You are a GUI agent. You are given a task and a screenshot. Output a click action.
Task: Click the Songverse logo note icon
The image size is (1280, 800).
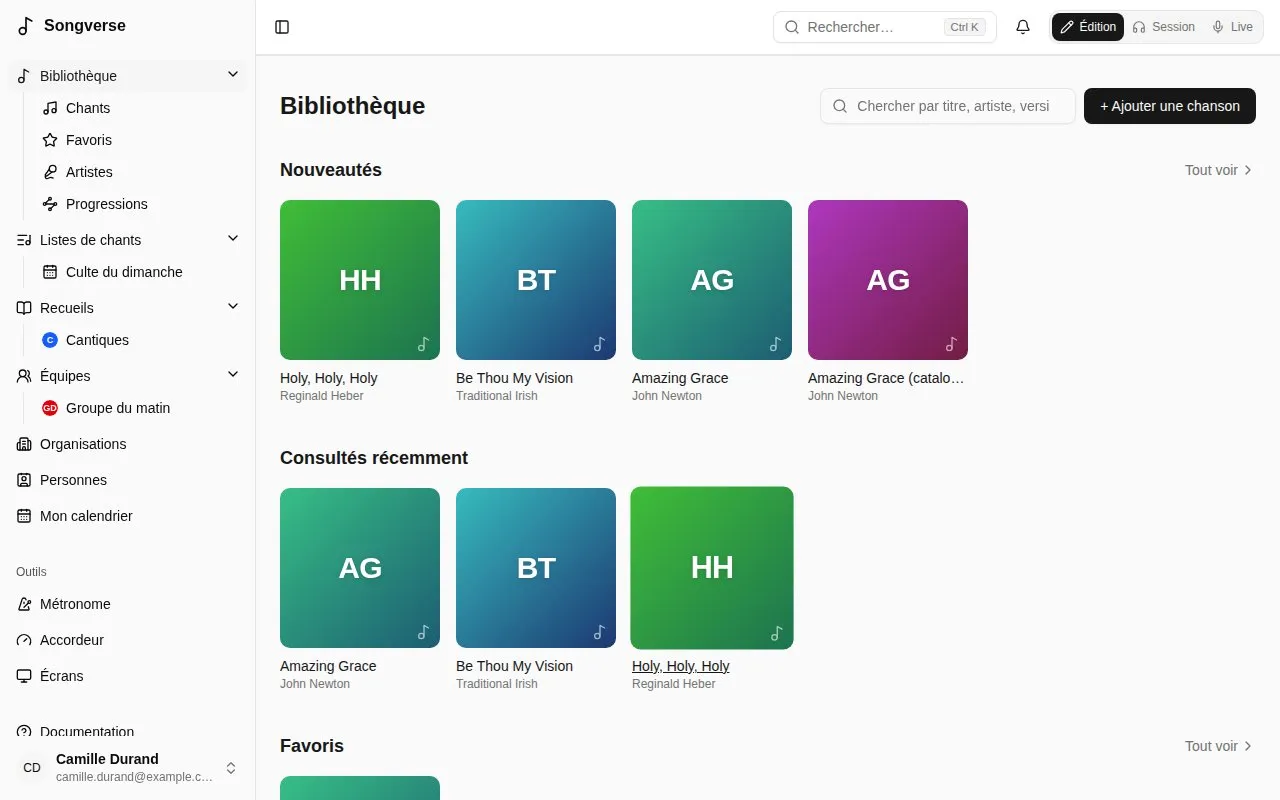26,26
